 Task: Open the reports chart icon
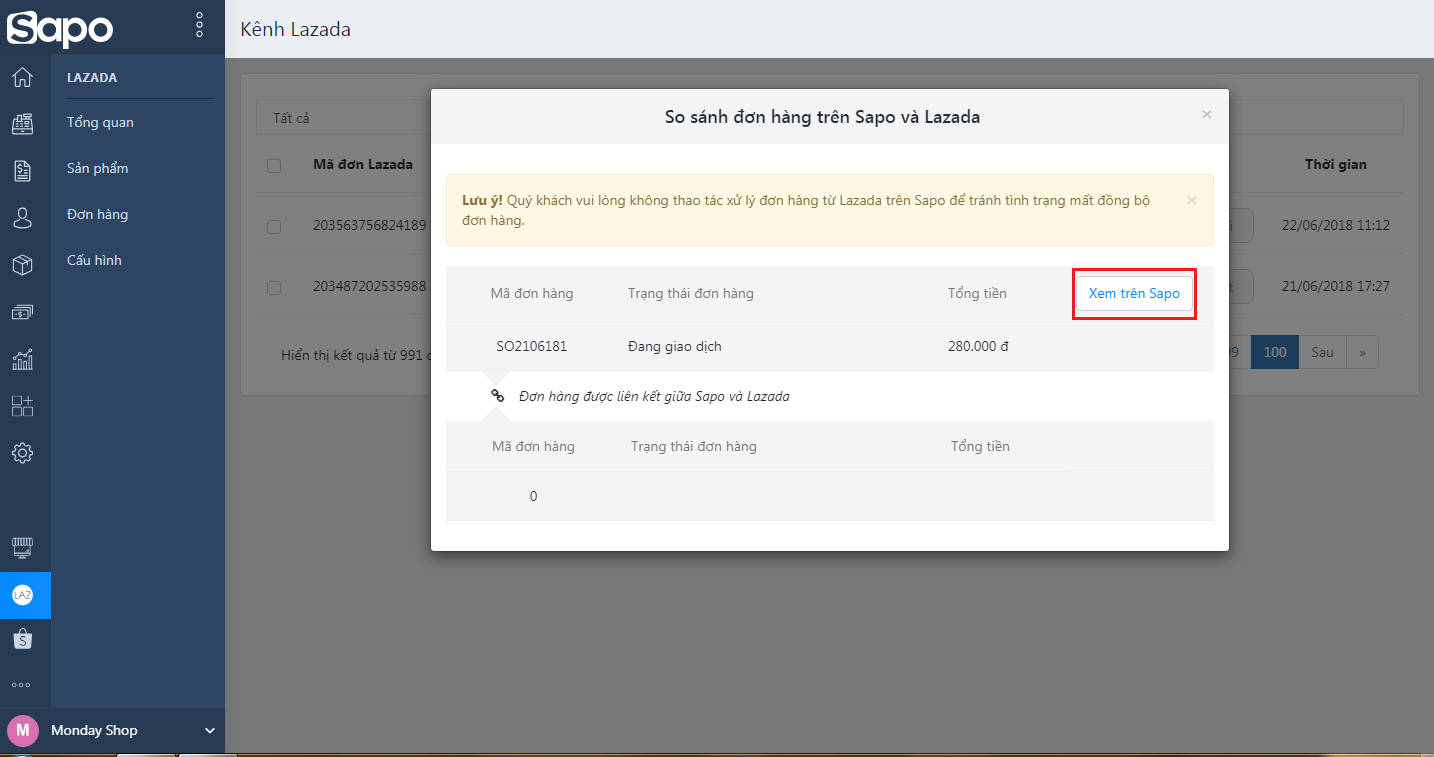pos(22,359)
